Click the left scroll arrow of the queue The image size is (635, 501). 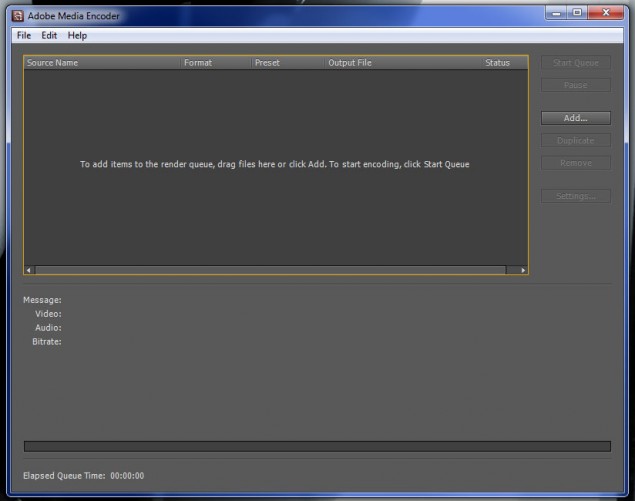29,270
